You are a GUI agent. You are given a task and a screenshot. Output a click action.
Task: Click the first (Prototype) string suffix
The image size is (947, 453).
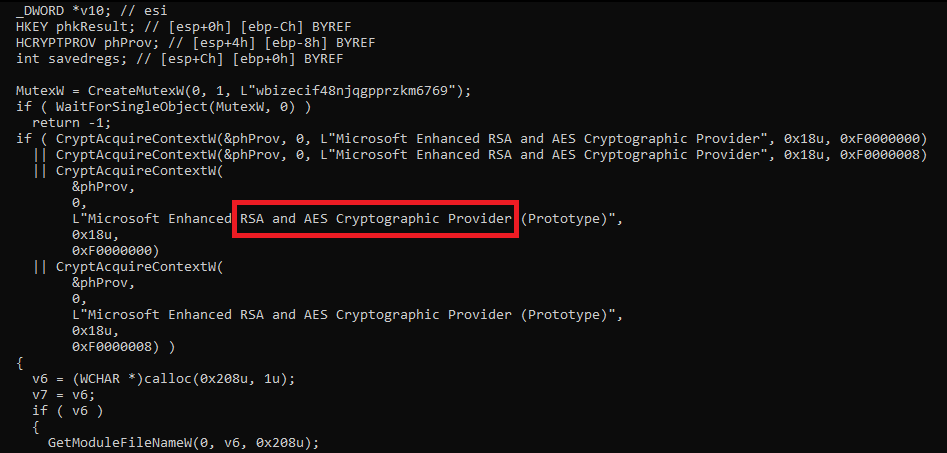pyautogui.click(x=563, y=219)
